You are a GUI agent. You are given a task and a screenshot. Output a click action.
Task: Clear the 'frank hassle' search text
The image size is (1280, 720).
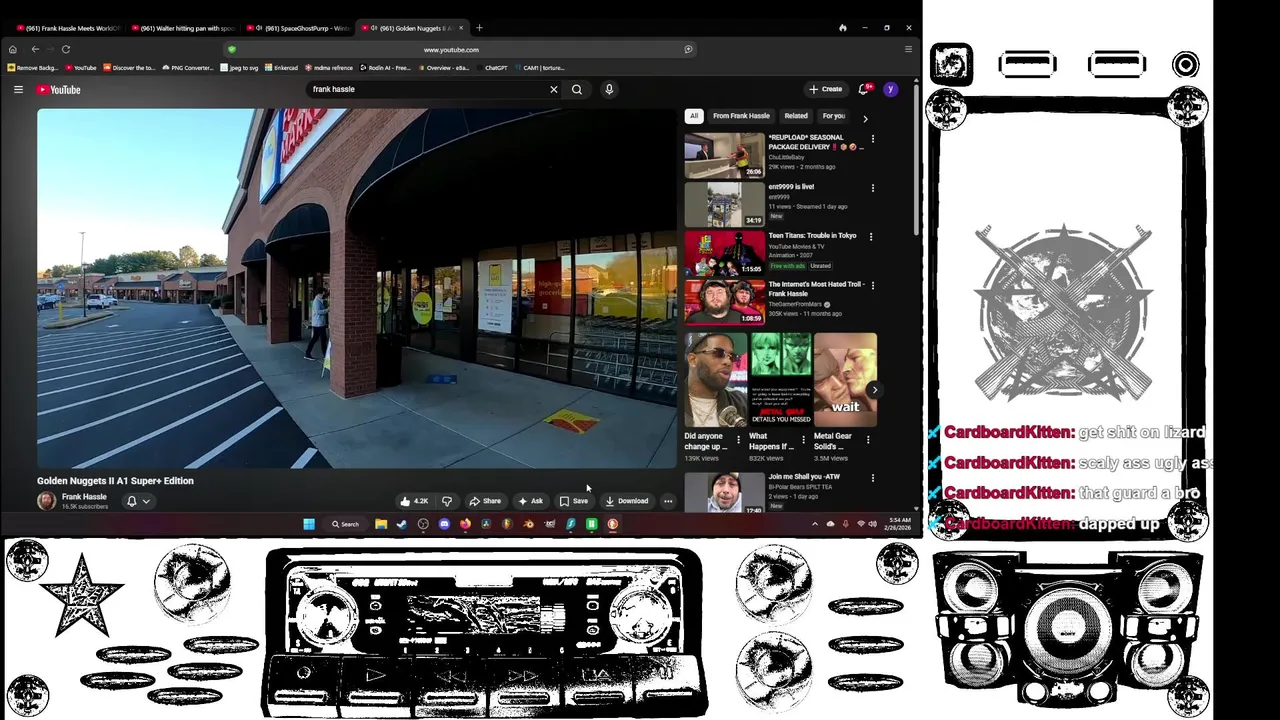[x=553, y=90]
